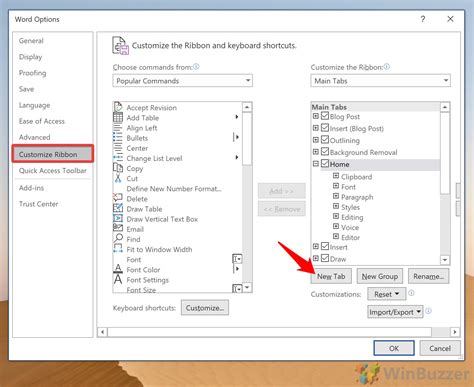Uncheck the Insert (Blog Post) checkbox
Screen dimensions: 474x387
pyautogui.click(x=325, y=128)
